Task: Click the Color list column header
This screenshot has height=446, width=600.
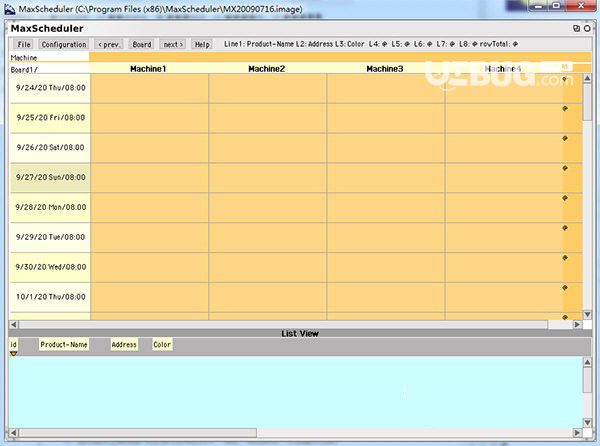Action: tap(162, 345)
